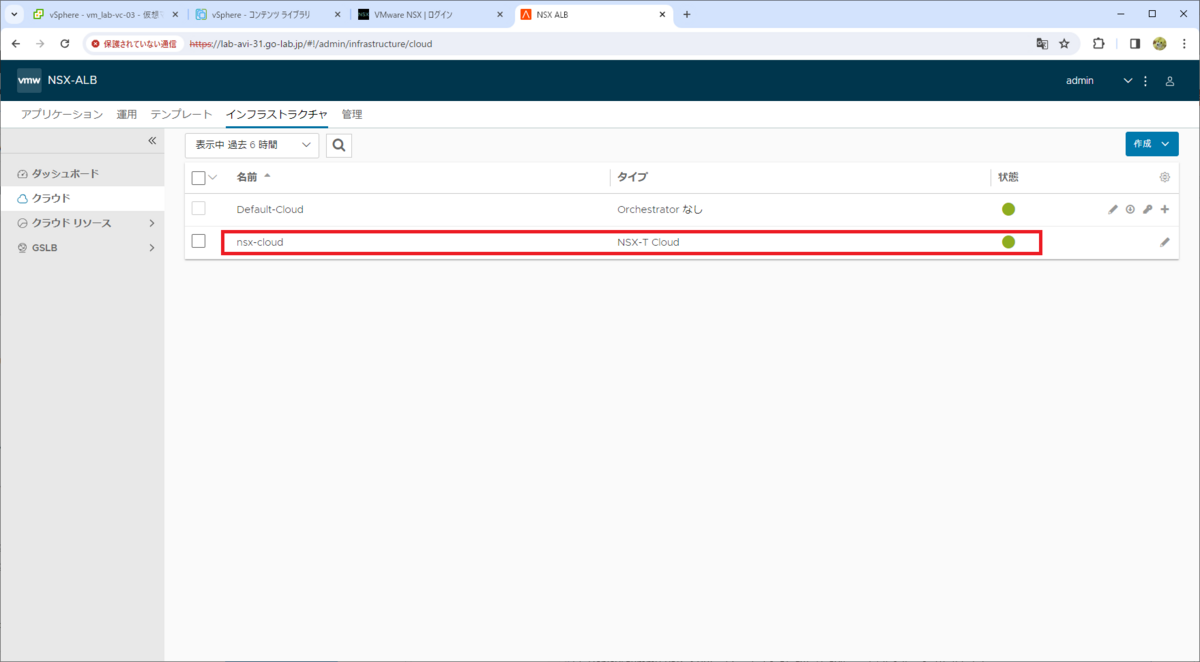The image size is (1200, 662).
Task: Go back in browser history
Action: [16, 44]
